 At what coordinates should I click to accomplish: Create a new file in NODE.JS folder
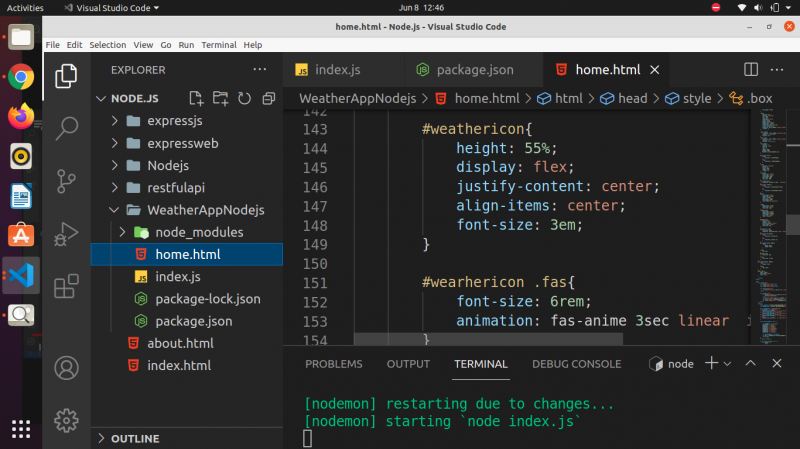[x=196, y=98]
